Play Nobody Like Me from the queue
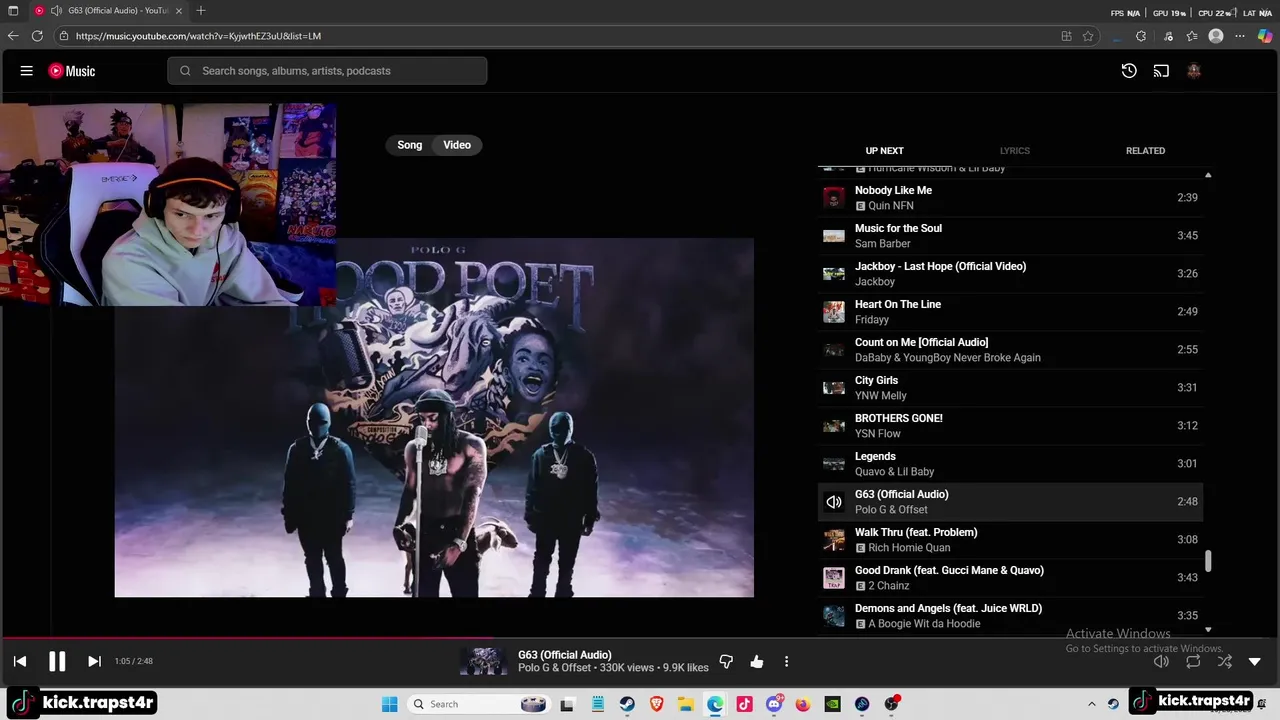 tap(1010, 198)
